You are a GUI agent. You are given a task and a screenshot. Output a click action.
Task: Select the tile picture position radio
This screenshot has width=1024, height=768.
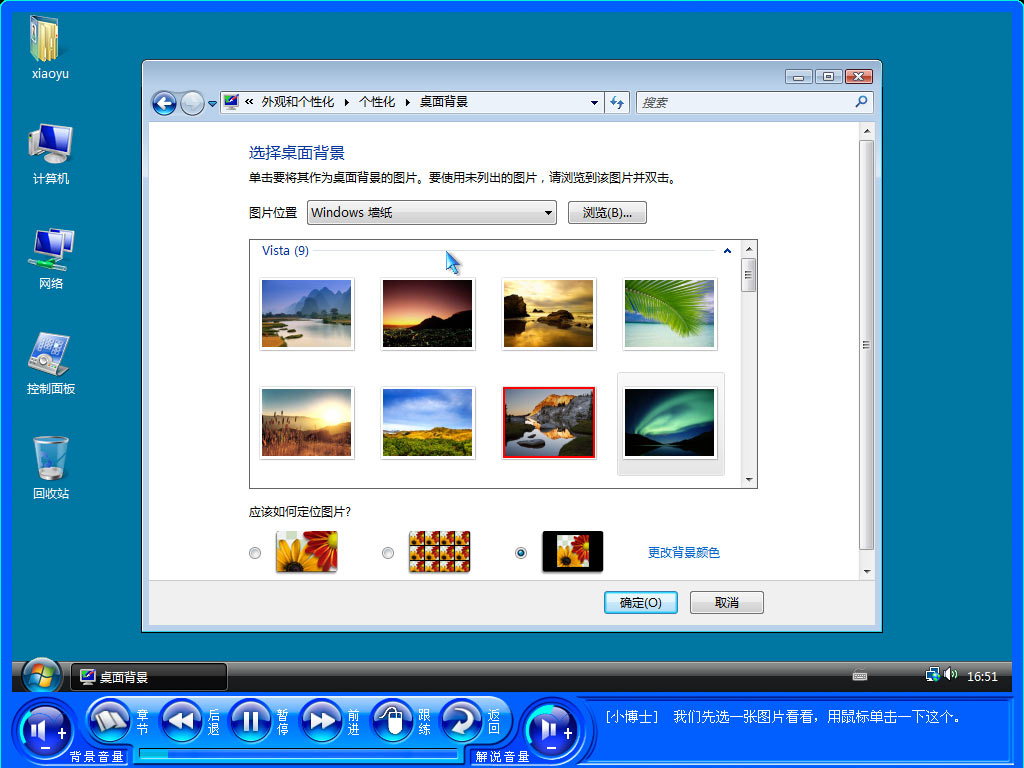pyautogui.click(x=388, y=553)
